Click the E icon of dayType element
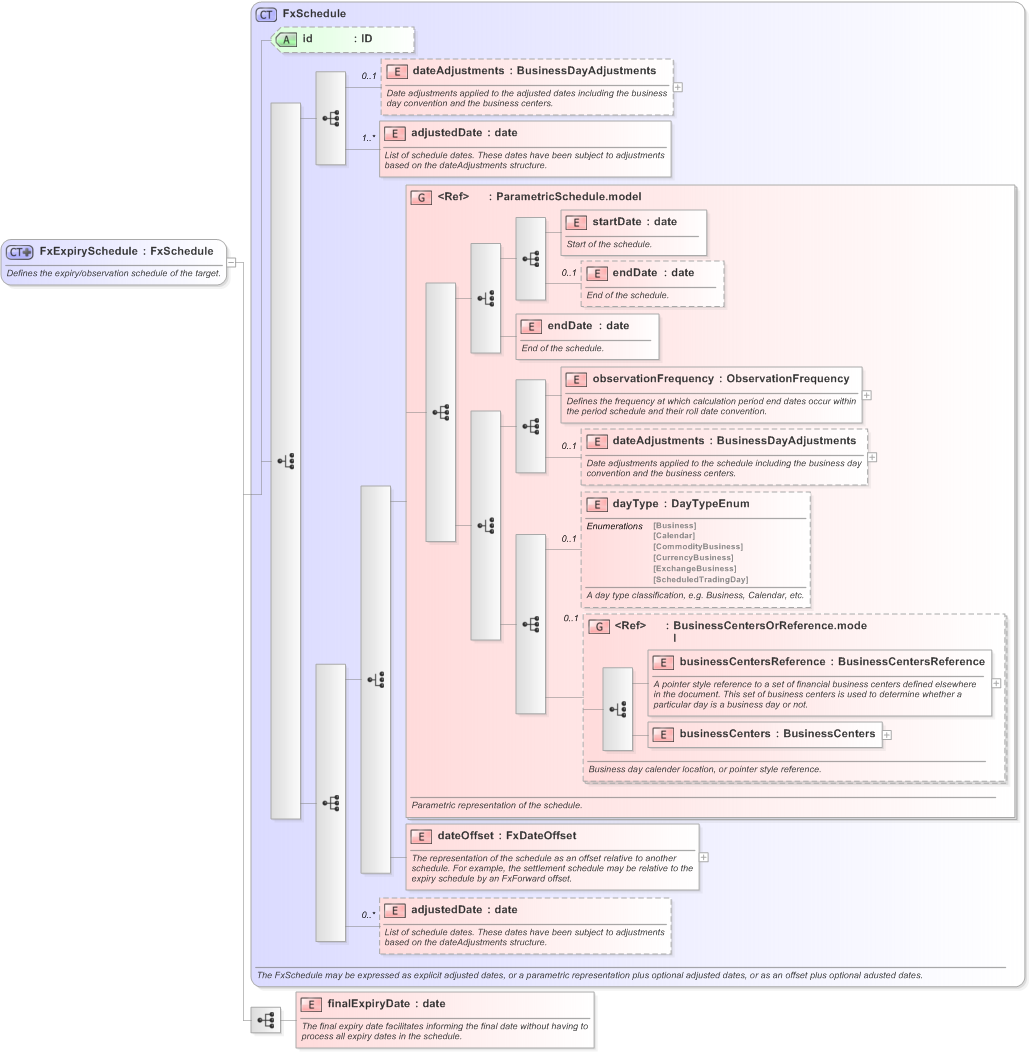1029x1052 pixels. pyautogui.click(x=596, y=505)
